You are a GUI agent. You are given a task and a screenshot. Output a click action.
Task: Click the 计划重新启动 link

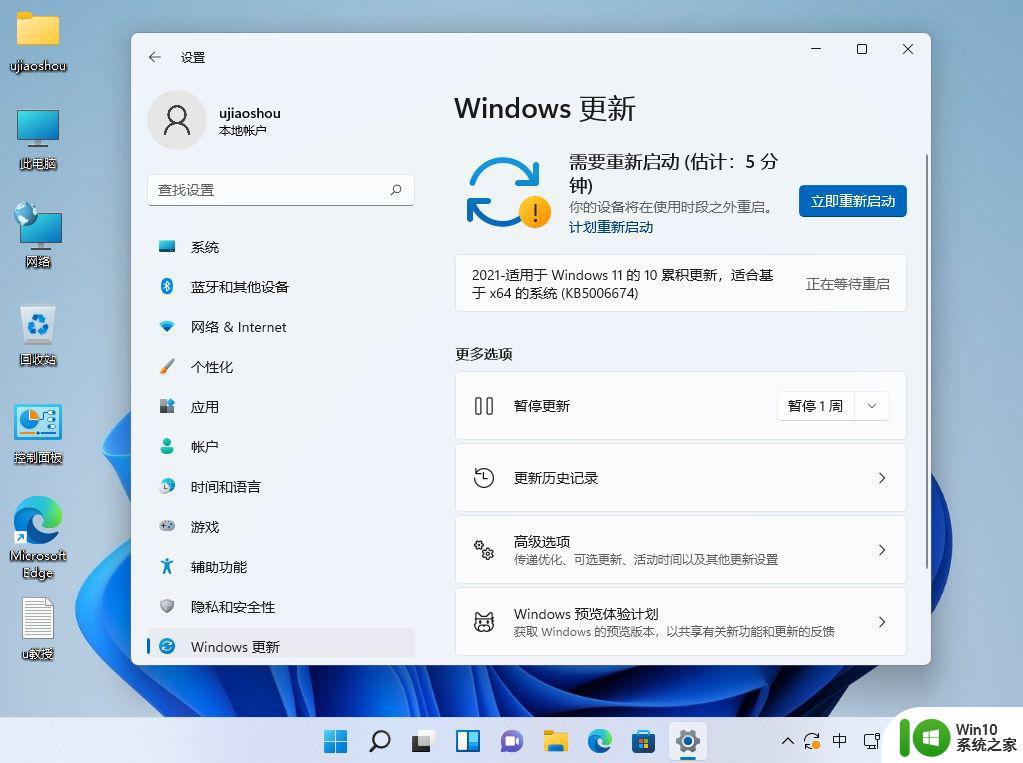[611, 227]
